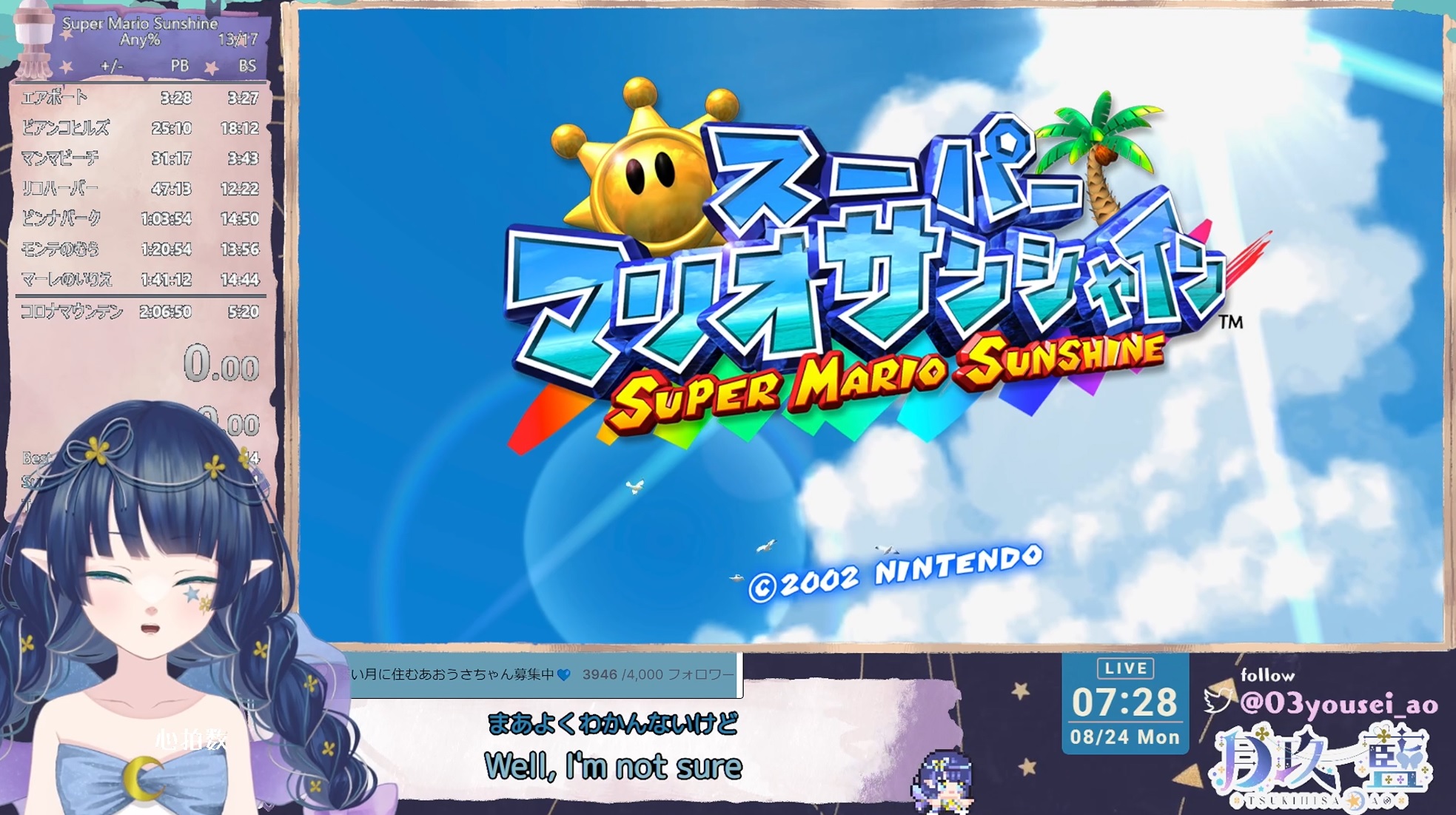Click the blue heart in the follower goal bar
Screen dimensions: 1456x815
tap(564, 674)
